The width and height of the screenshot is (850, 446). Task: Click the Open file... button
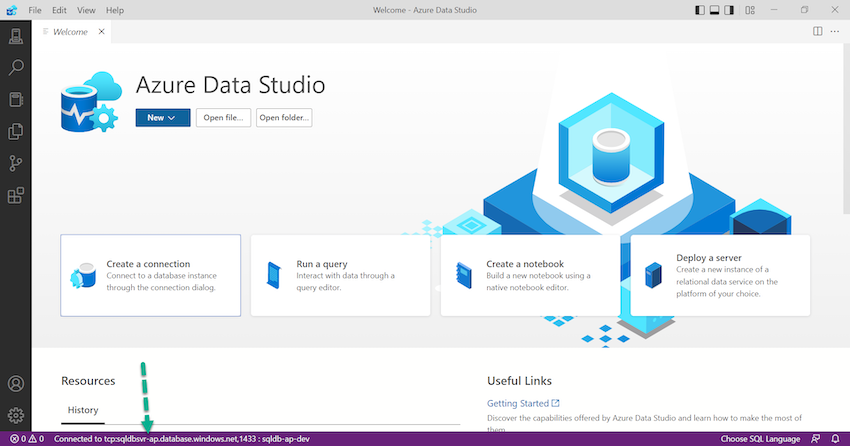tap(223, 118)
